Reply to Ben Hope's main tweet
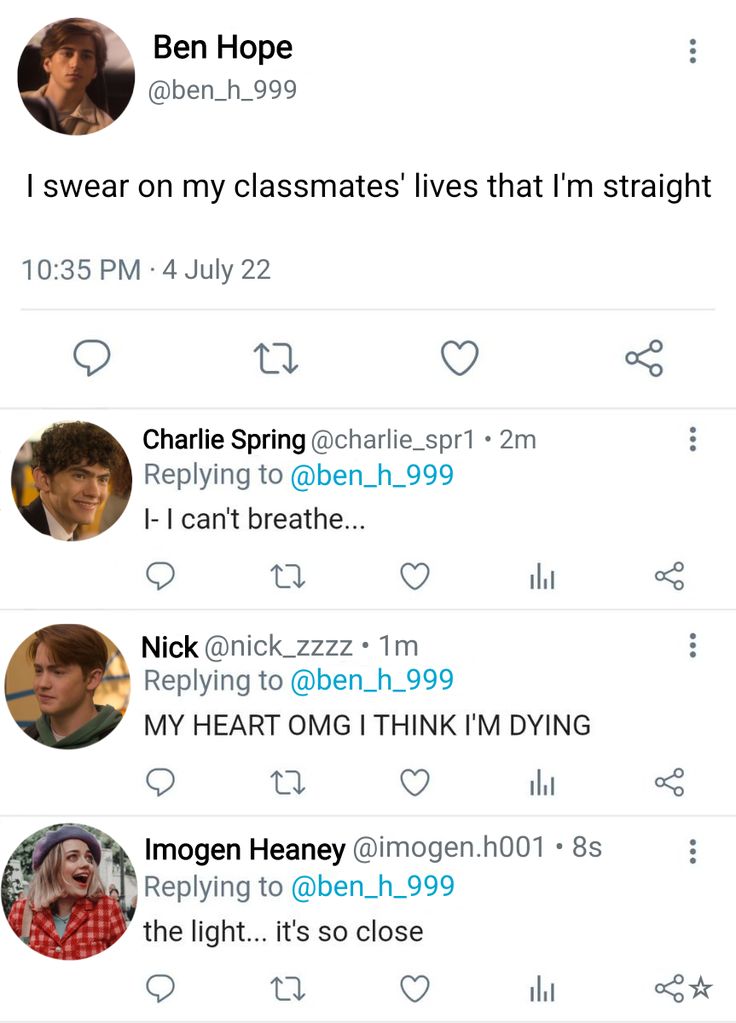The image size is (736, 1023). pos(92,357)
